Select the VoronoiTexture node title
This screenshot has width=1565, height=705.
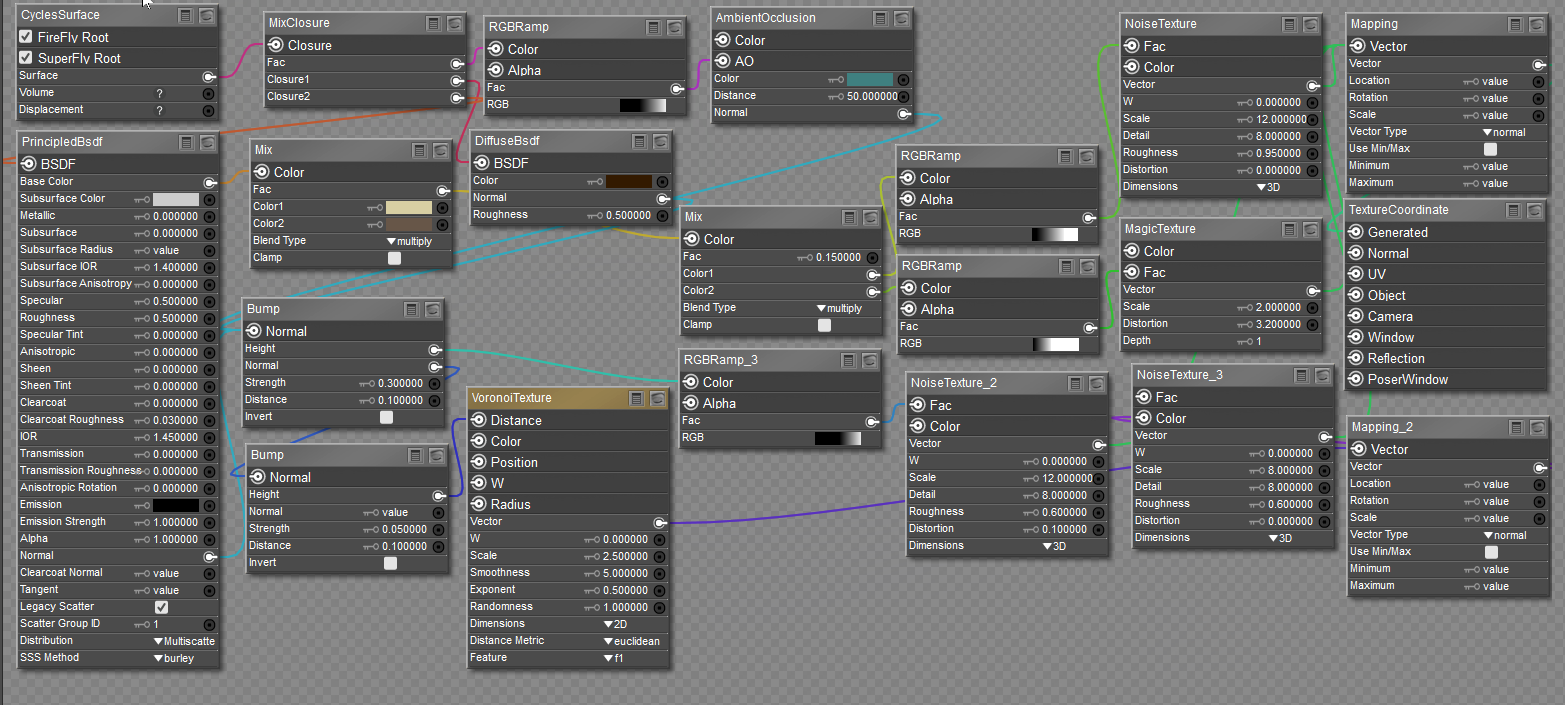(x=510, y=398)
